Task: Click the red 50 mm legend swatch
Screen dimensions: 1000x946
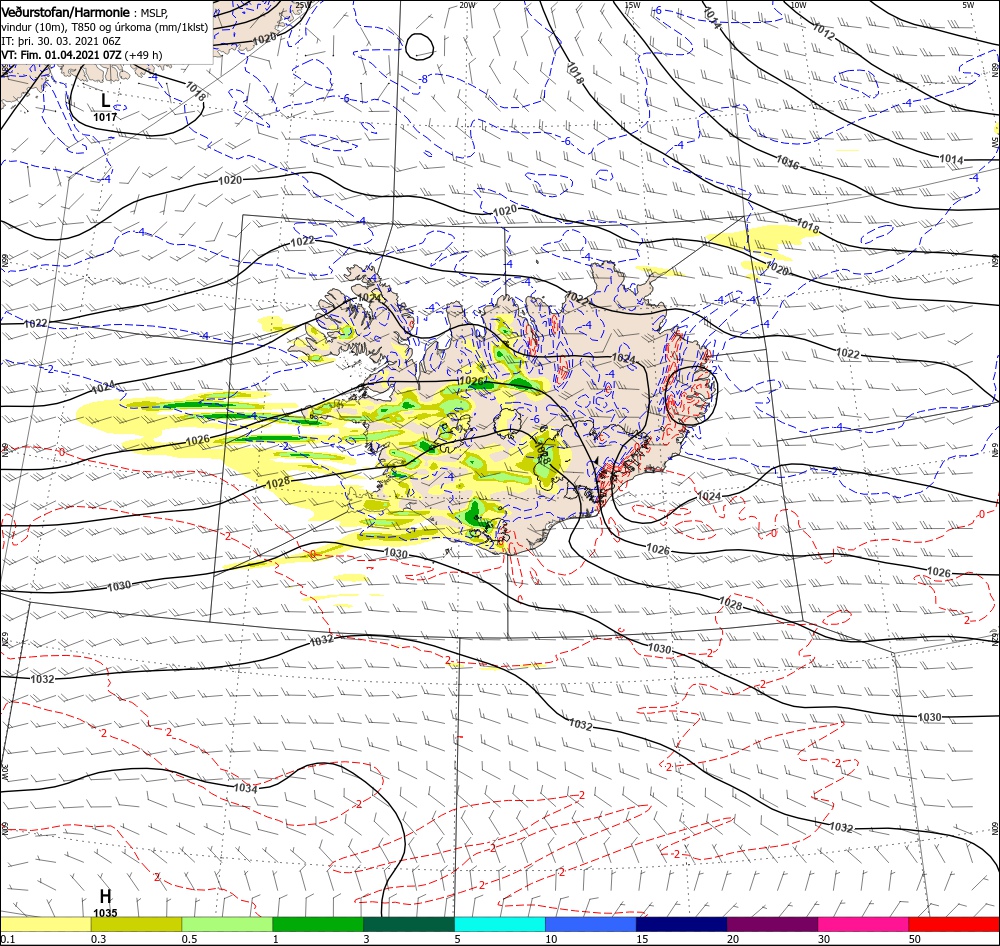Action: point(954,924)
